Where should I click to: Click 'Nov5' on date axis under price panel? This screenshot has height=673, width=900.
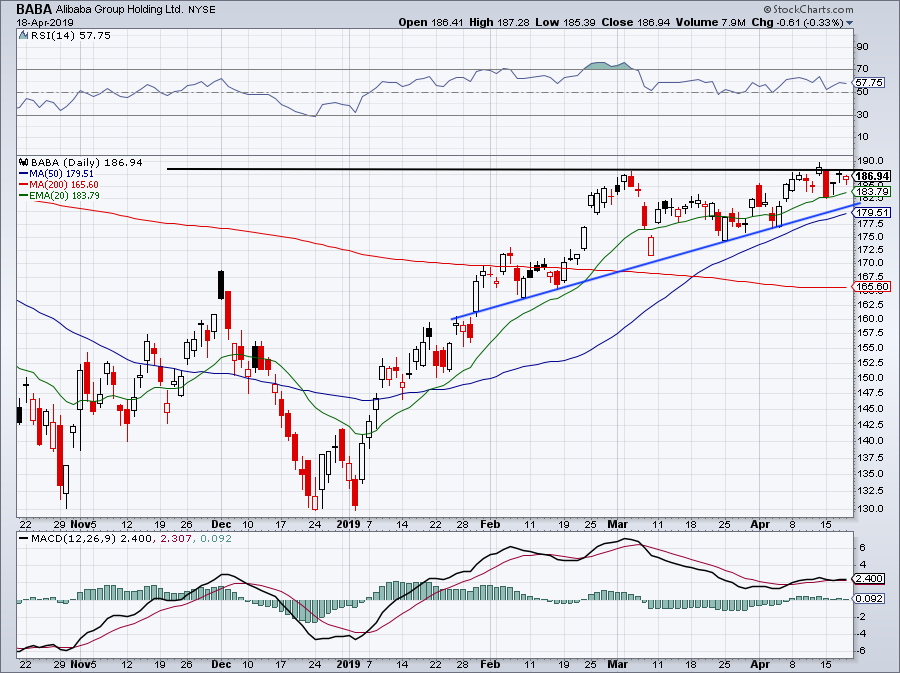click(x=84, y=524)
